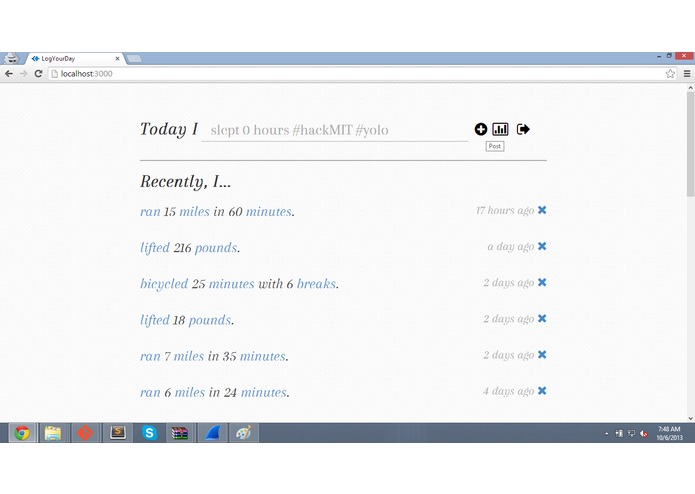
Task: Click the incognito icon in title bar
Action: tap(12, 58)
